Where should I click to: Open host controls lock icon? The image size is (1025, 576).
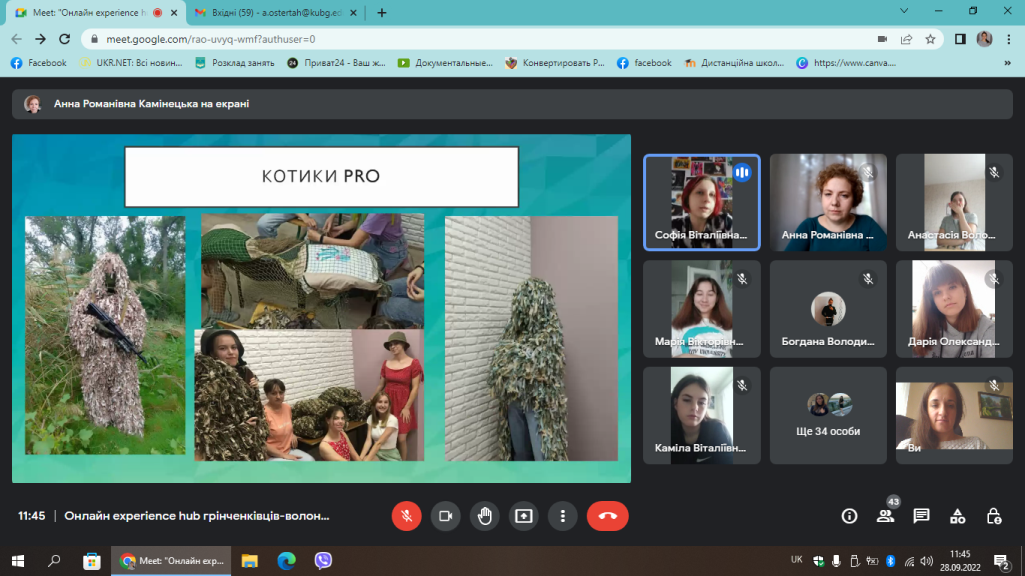(993, 516)
